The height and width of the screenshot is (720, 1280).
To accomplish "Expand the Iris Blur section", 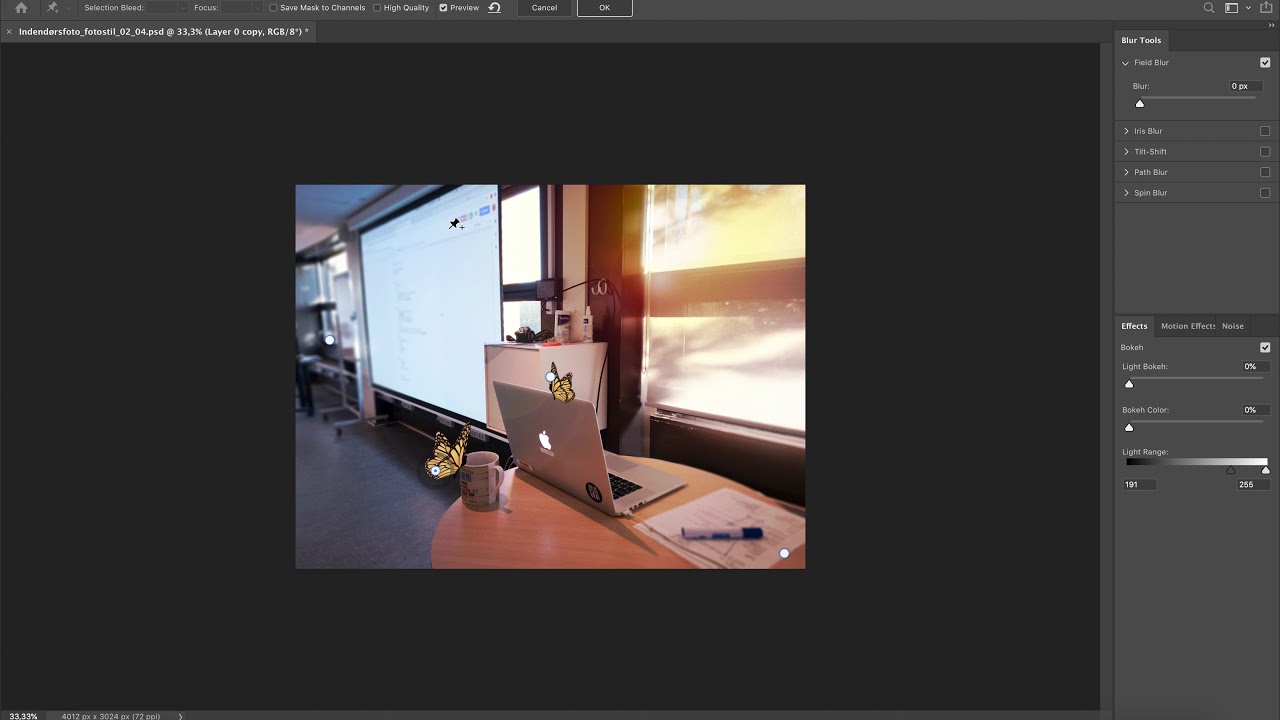I will [x=1125, y=131].
